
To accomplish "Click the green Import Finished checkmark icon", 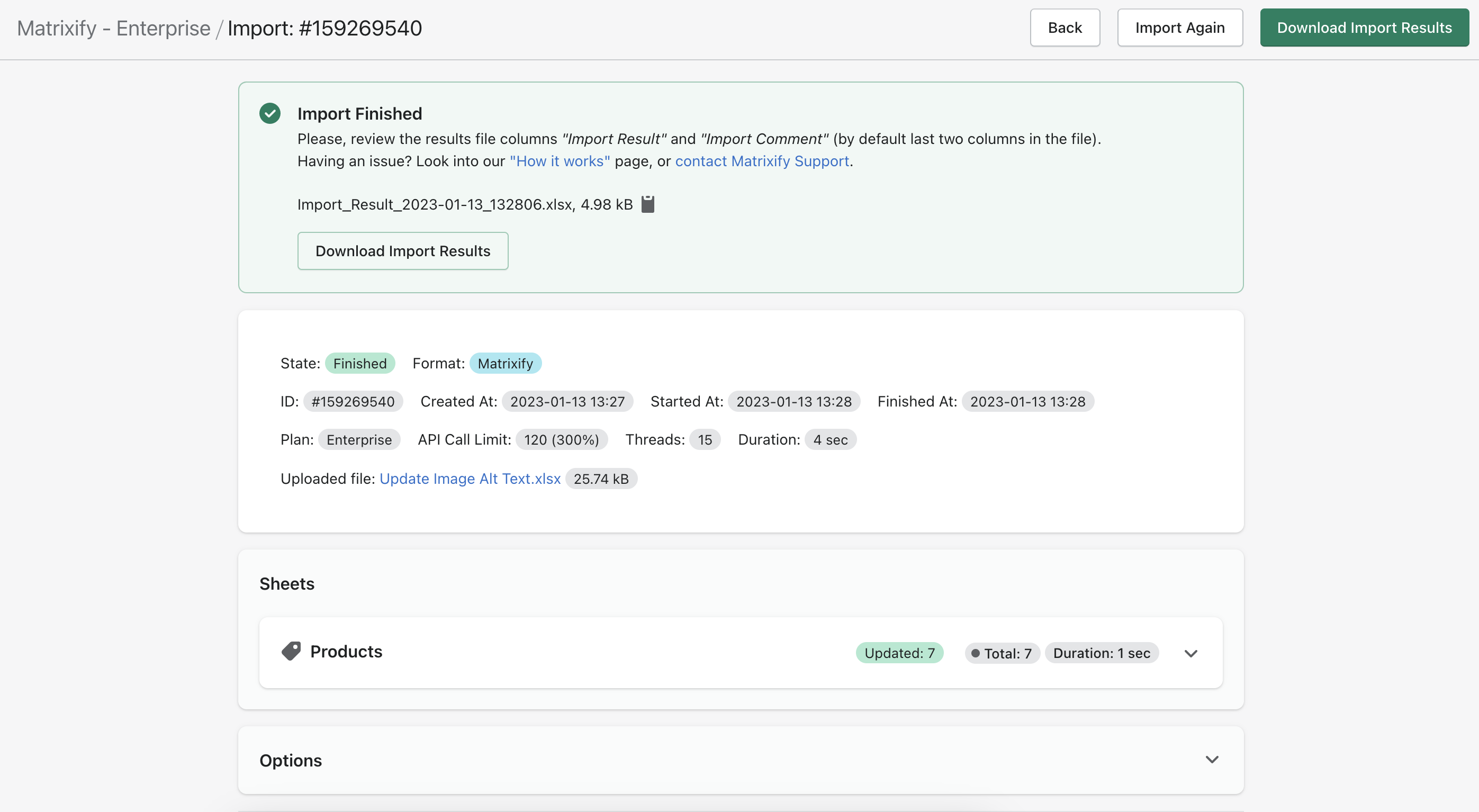I will point(270,113).
